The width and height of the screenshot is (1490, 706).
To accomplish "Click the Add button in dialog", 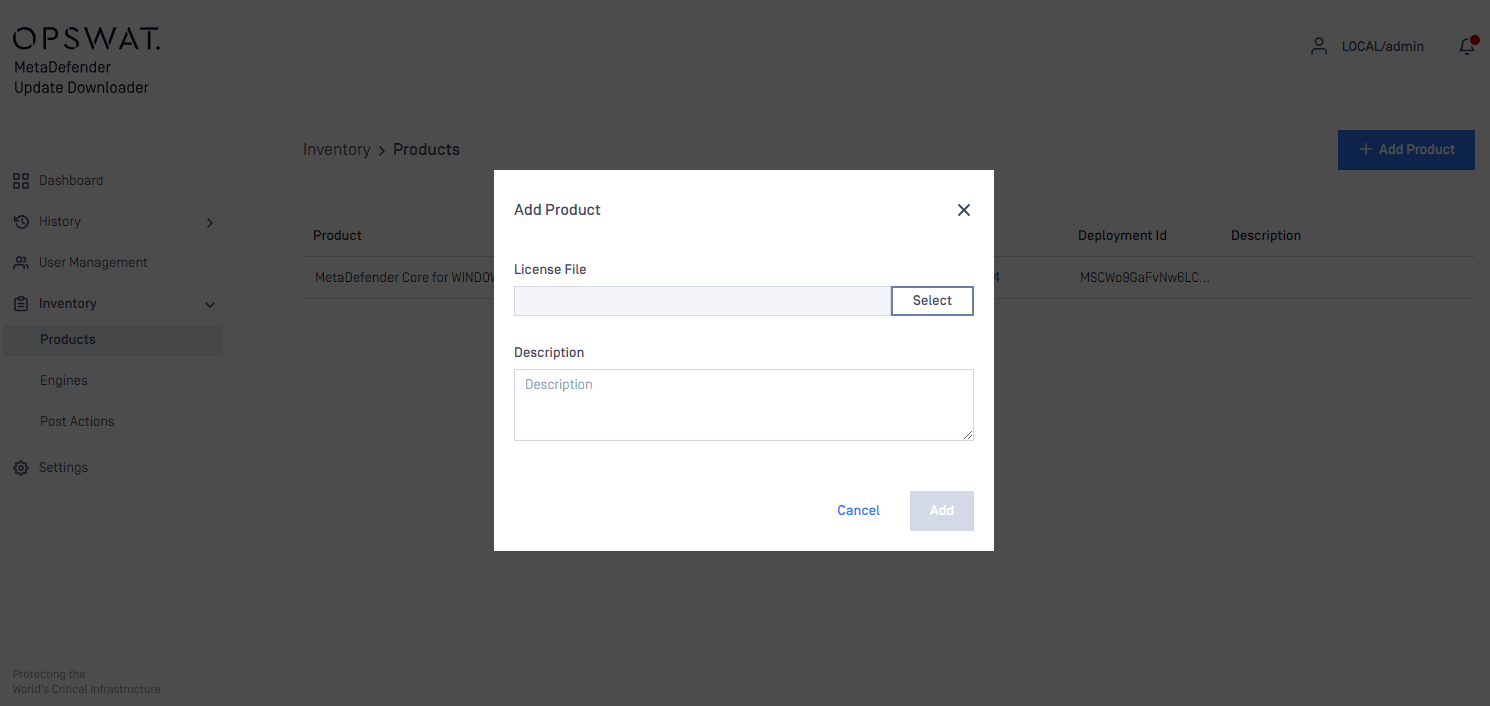I will pyautogui.click(x=942, y=511).
